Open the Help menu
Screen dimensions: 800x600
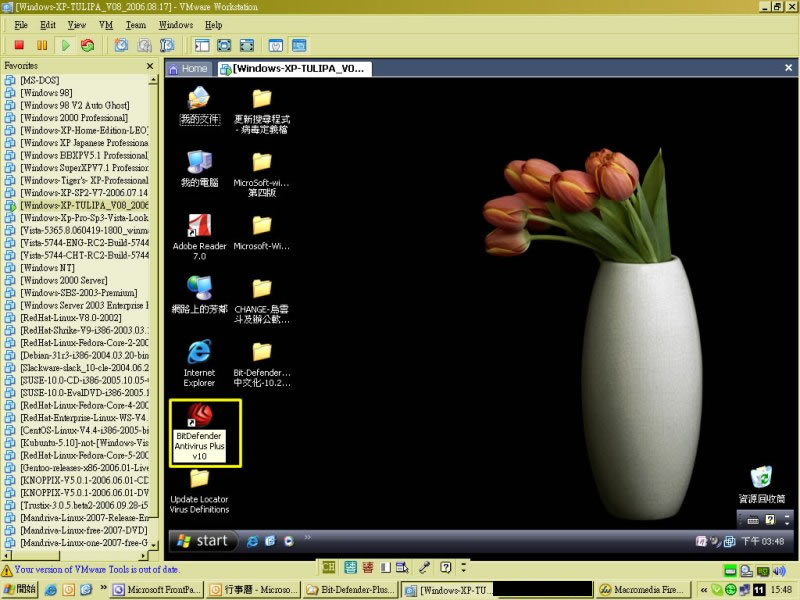click(213, 25)
